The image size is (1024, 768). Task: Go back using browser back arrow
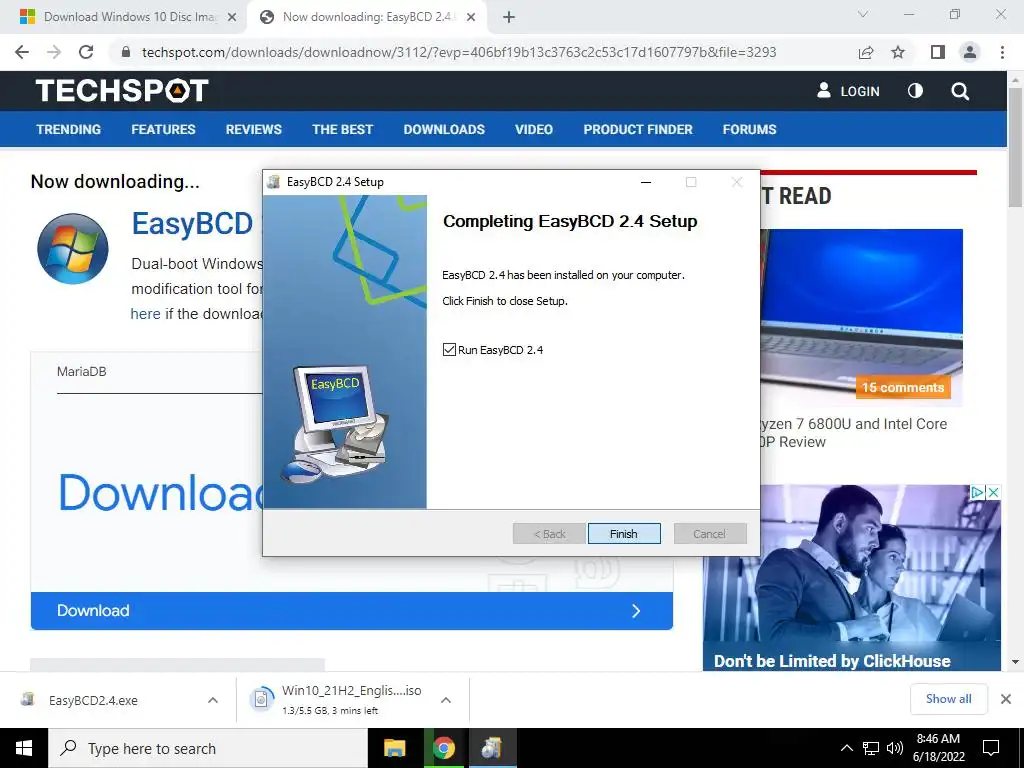pyautogui.click(x=22, y=52)
